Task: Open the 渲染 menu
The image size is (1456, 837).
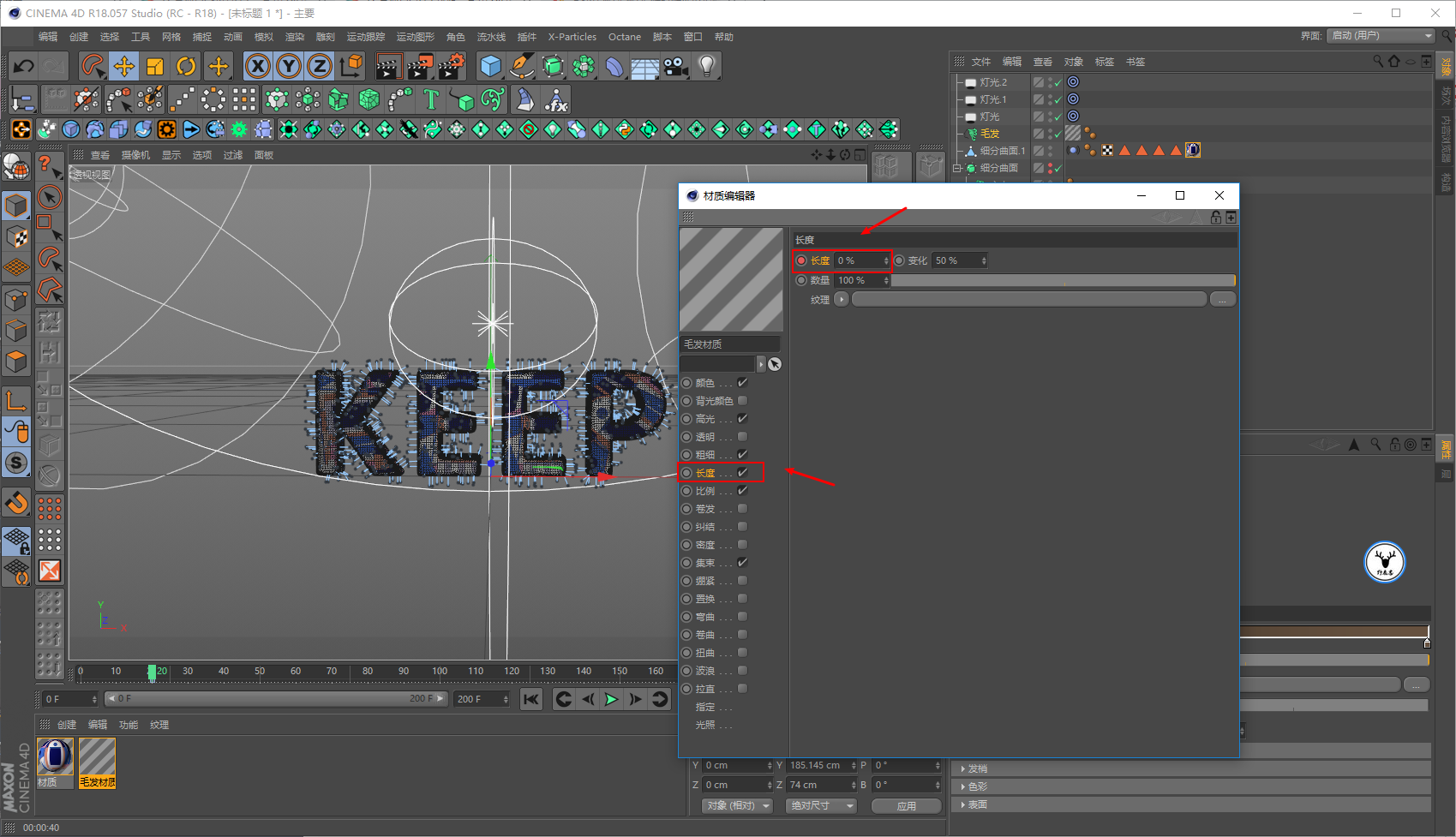Action: point(294,37)
